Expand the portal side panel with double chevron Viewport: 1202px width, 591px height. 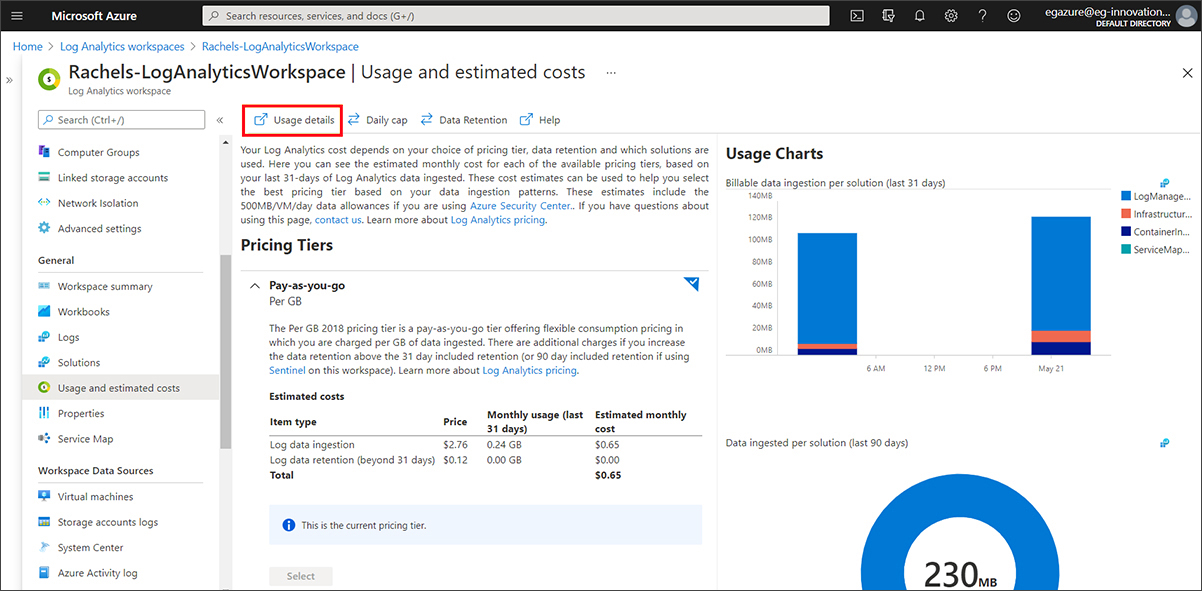click(9, 80)
